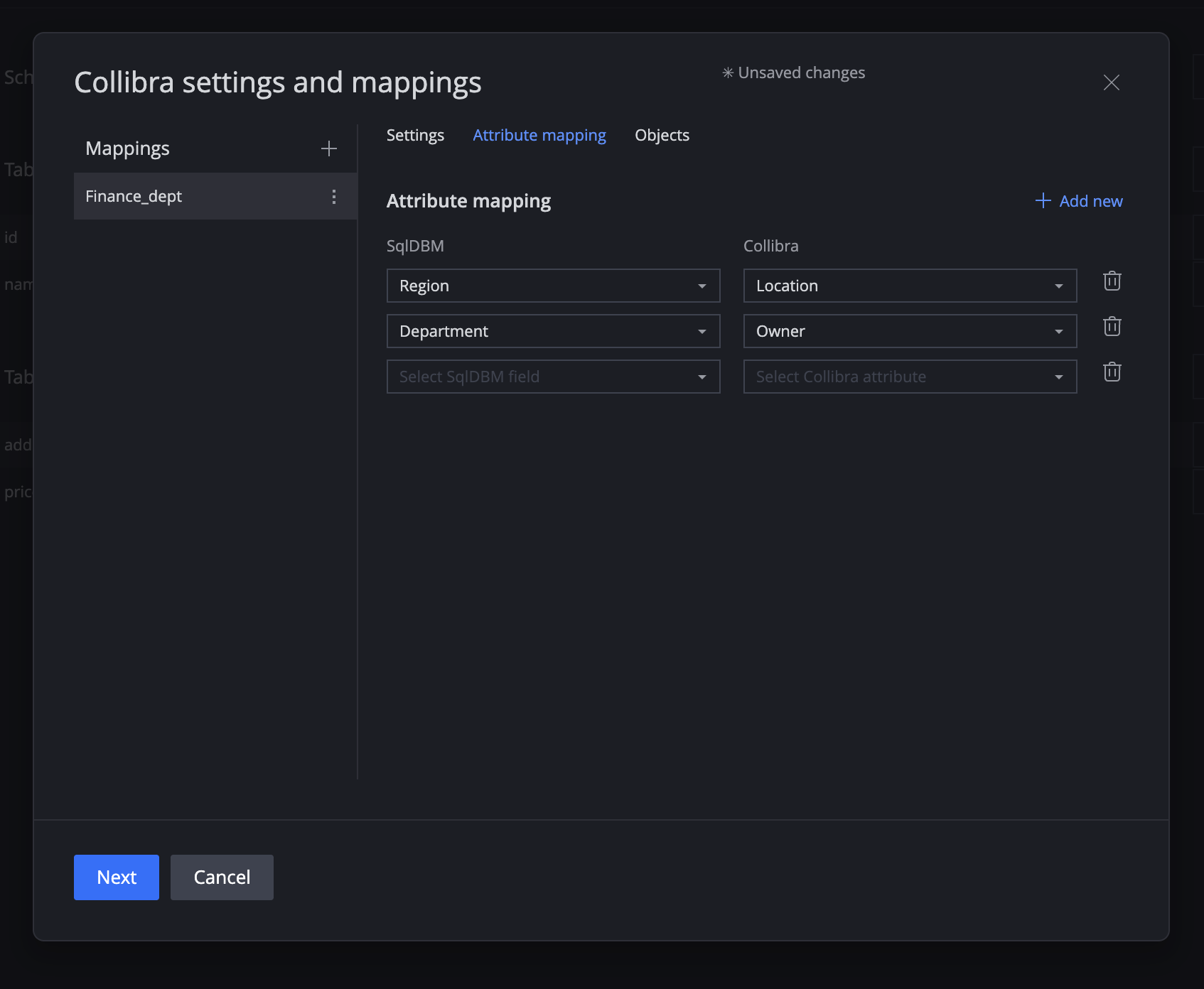
Task: Open Finance_dept mapping options menu
Action: [x=334, y=197]
